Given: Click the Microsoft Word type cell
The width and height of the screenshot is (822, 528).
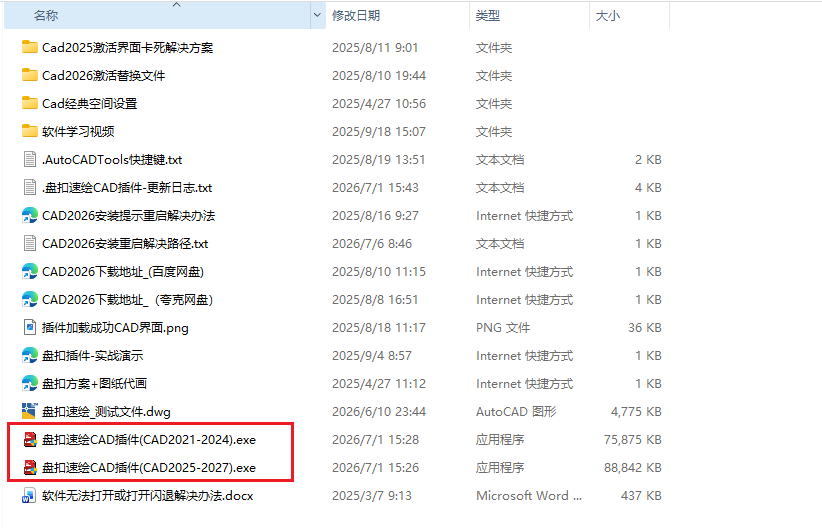Looking at the screenshot, I should (x=529, y=496).
